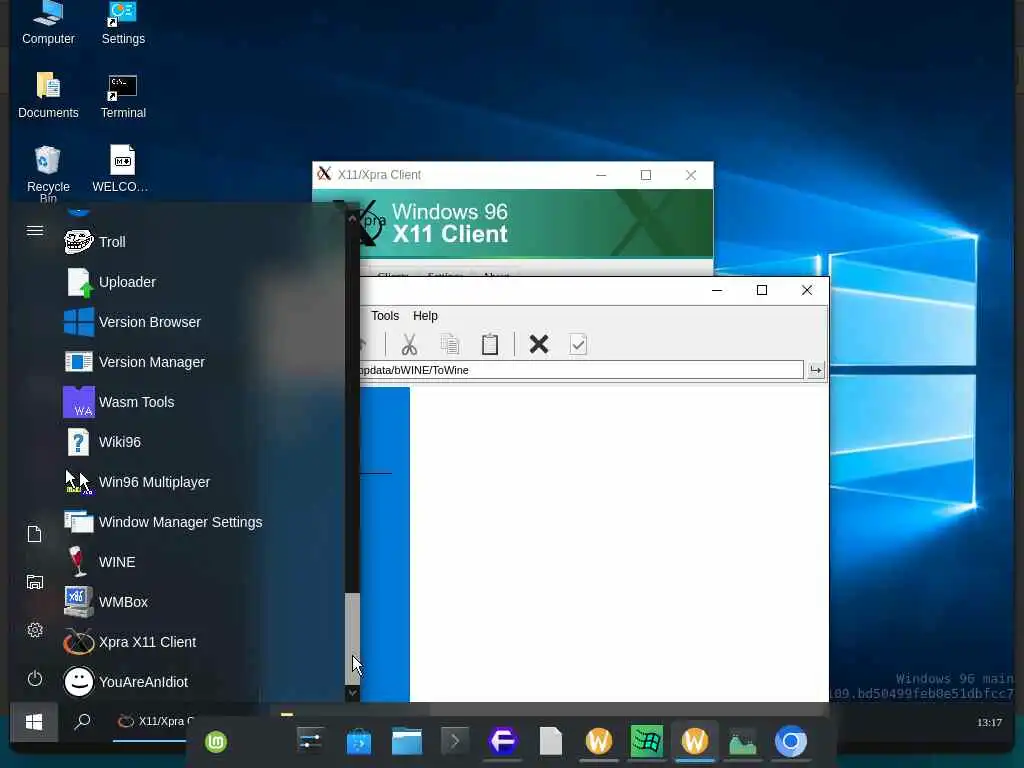Click the power icon in start sidebar
The width and height of the screenshot is (1024, 768).
(35, 679)
